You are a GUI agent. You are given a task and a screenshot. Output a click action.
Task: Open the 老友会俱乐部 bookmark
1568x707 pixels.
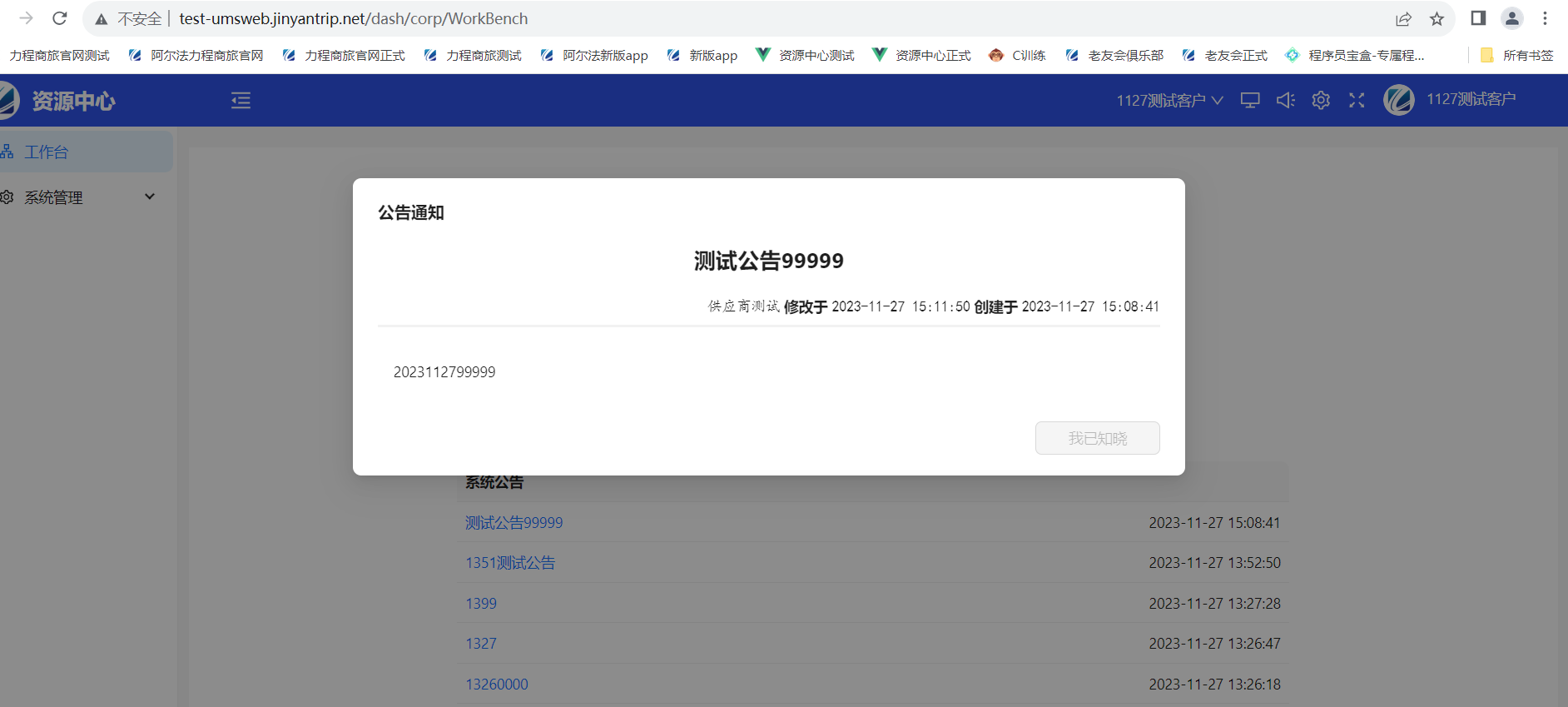(1114, 56)
